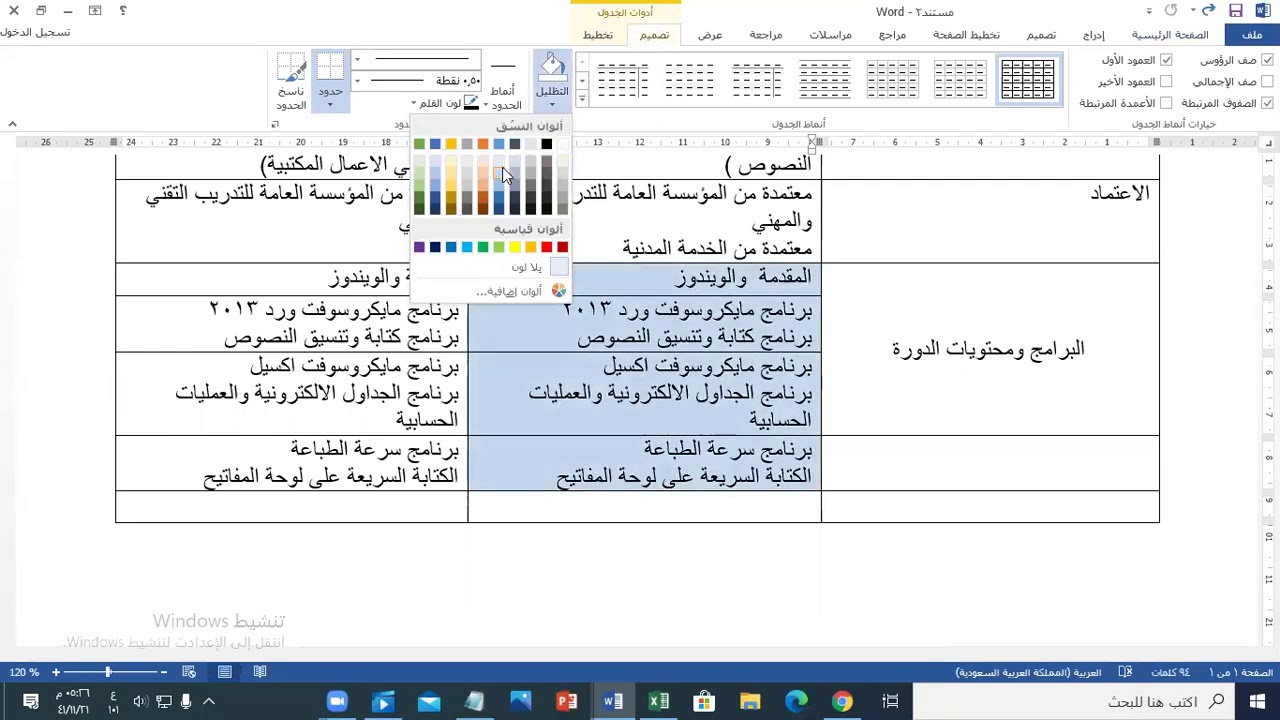This screenshot has height=720, width=1280.
Task: Toggle Header Row (صف الرؤوس) checkbox
Action: pyautogui.click(x=1266, y=60)
